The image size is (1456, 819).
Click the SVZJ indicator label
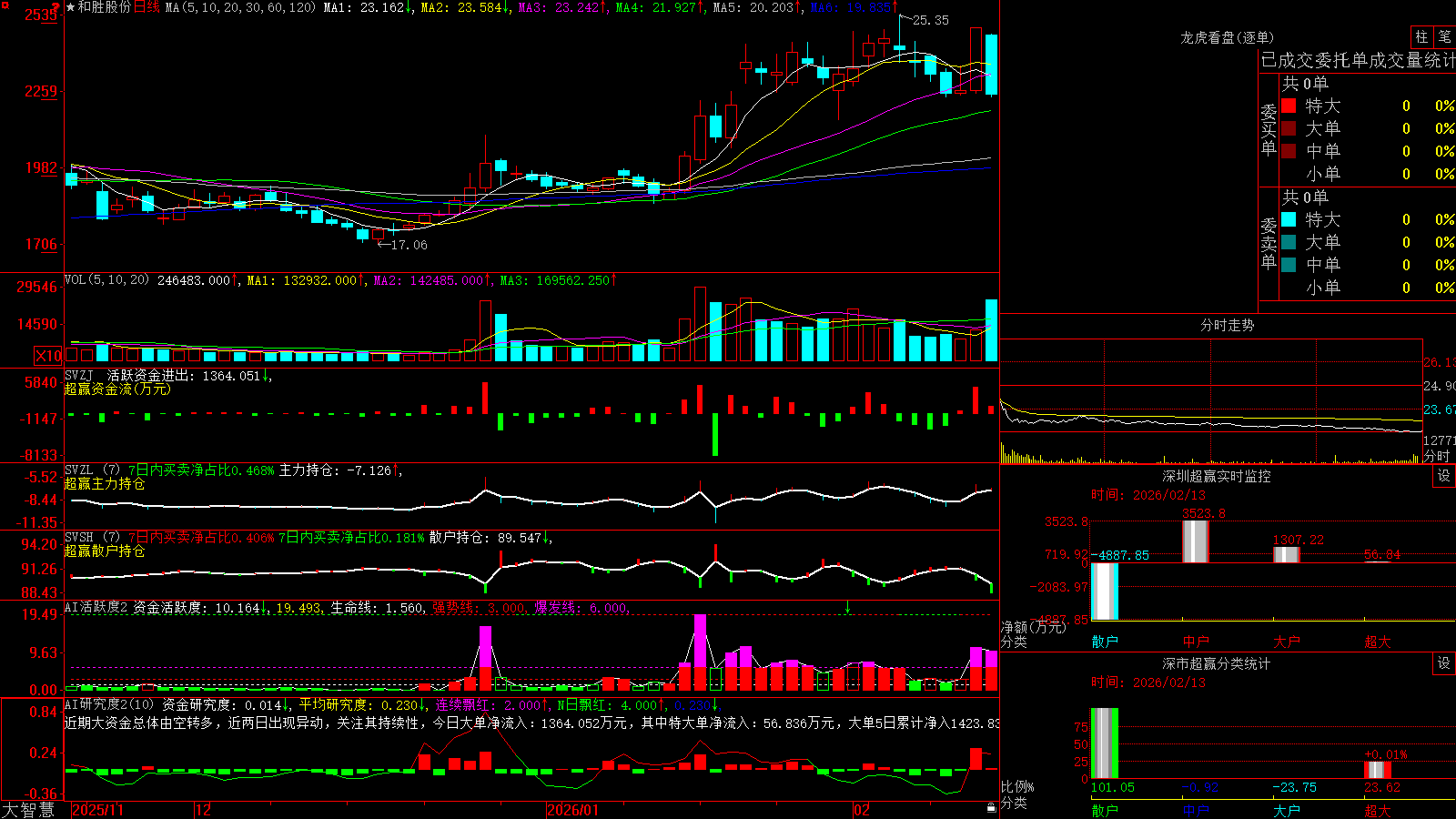[x=79, y=375]
